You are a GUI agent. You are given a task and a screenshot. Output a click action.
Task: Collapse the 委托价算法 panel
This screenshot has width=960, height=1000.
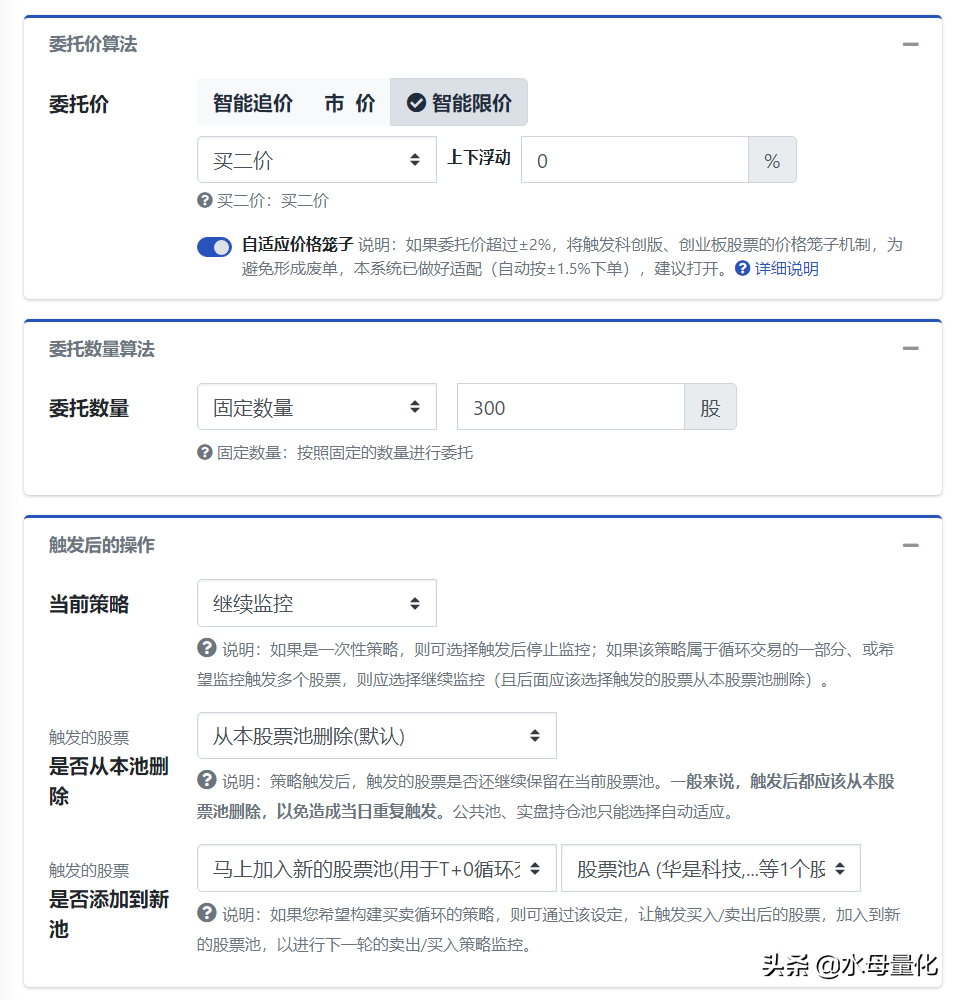(910, 44)
